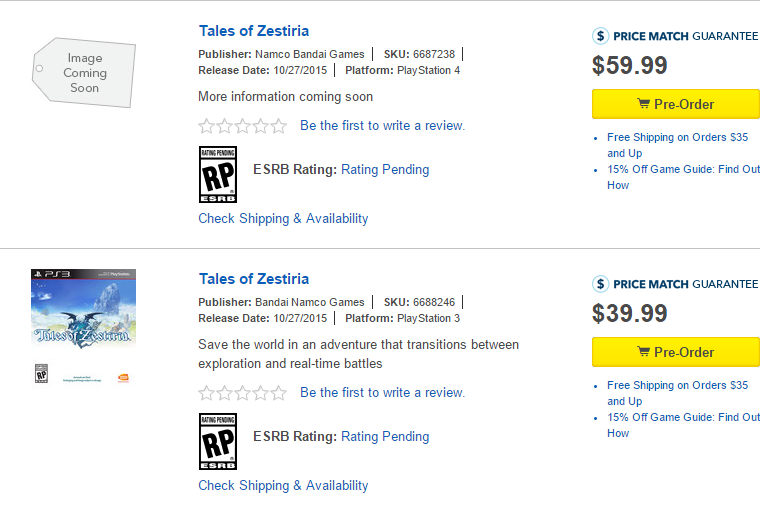The image size is (775, 515).
Task: Rate the PlayStation 4 game using the stars
Action: (x=242, y=126)
